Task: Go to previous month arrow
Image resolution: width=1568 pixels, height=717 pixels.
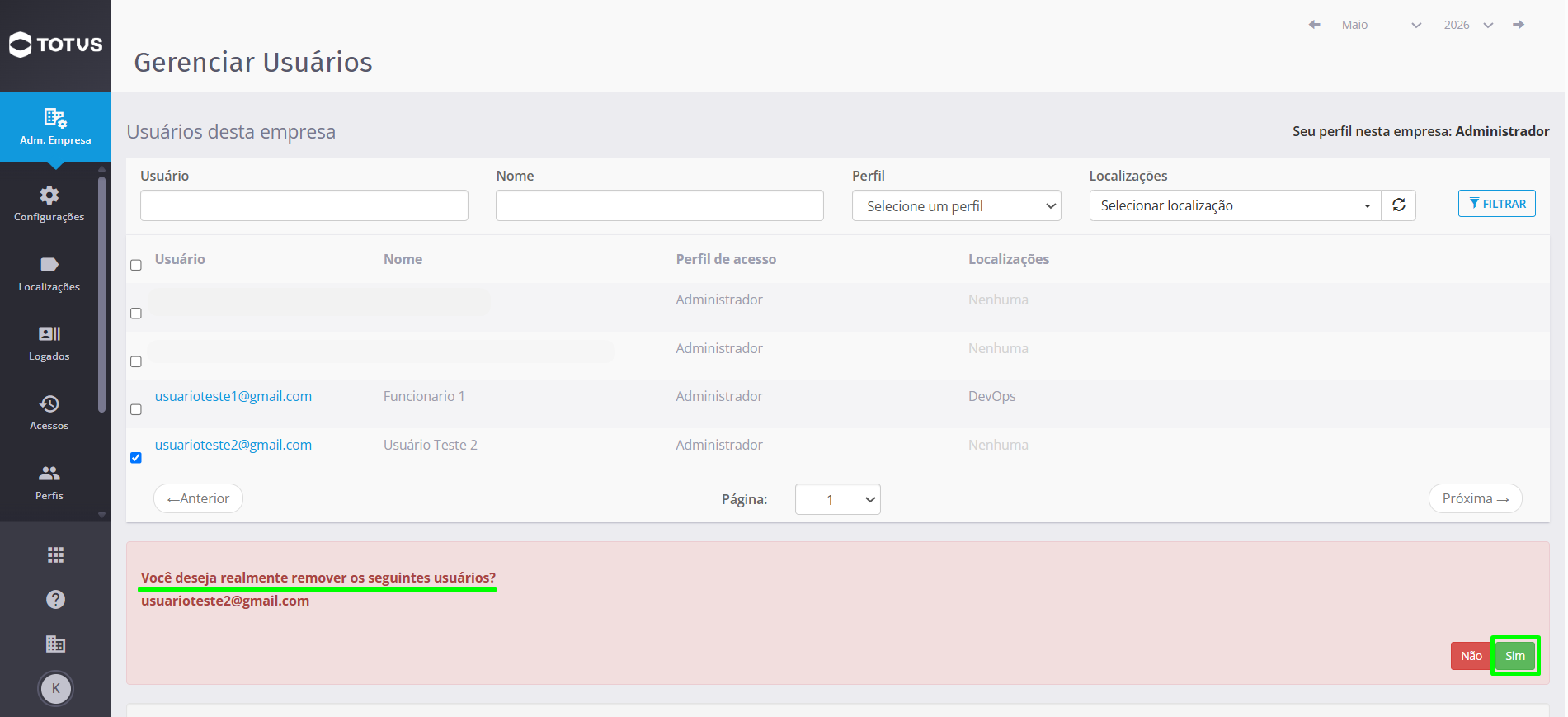Action: (1315, 25)
